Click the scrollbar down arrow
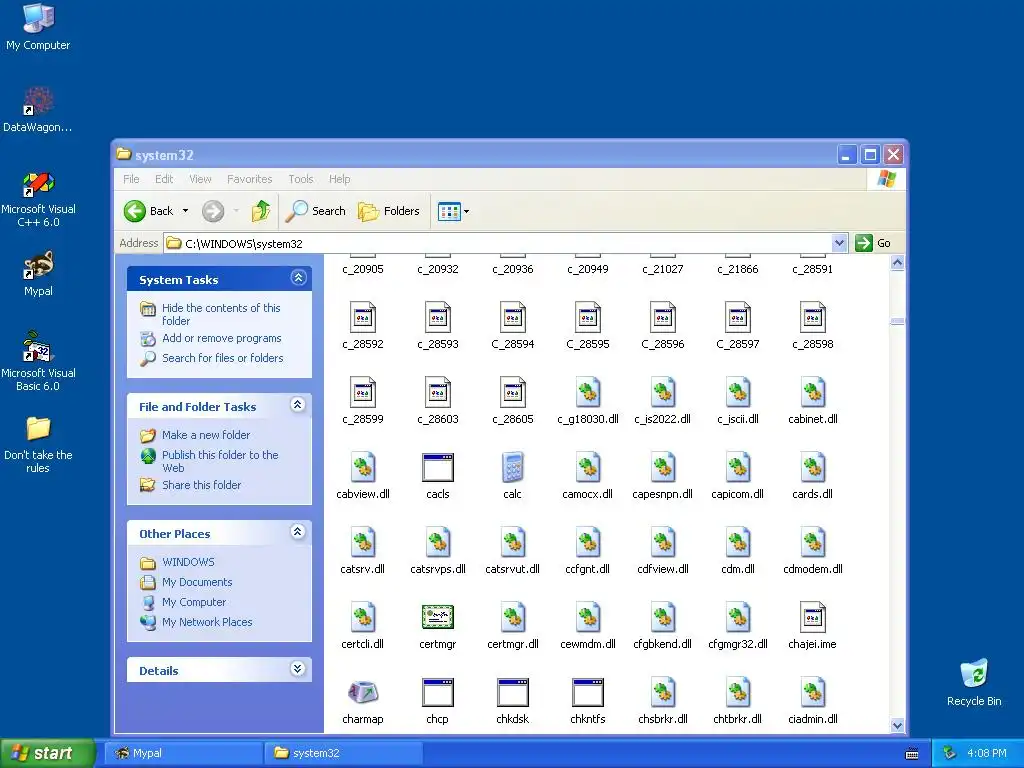 pyautogui.click(x=897, y=725)
